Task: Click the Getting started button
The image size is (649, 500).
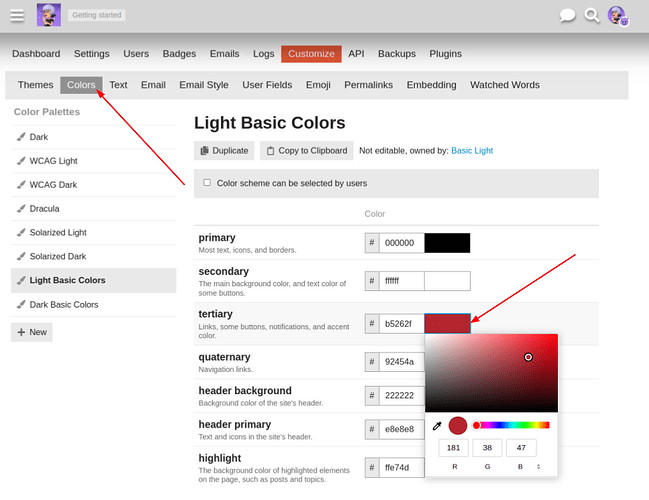Action: tap(96, 15)
